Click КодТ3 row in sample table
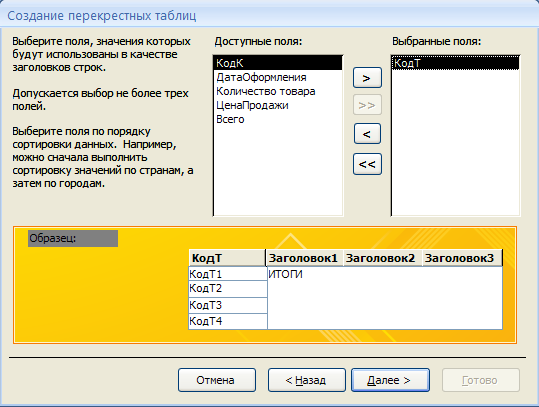The width and height of the screenshot is (539, 407). click(228, 305)
